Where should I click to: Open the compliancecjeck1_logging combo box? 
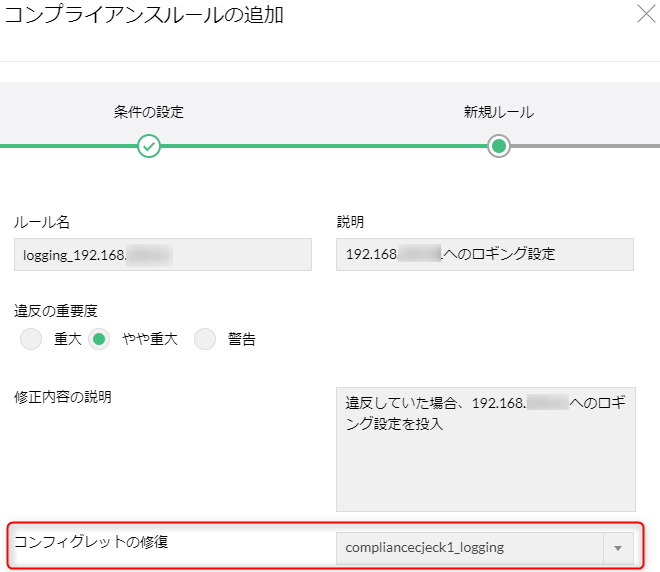[x=470, y=548]
